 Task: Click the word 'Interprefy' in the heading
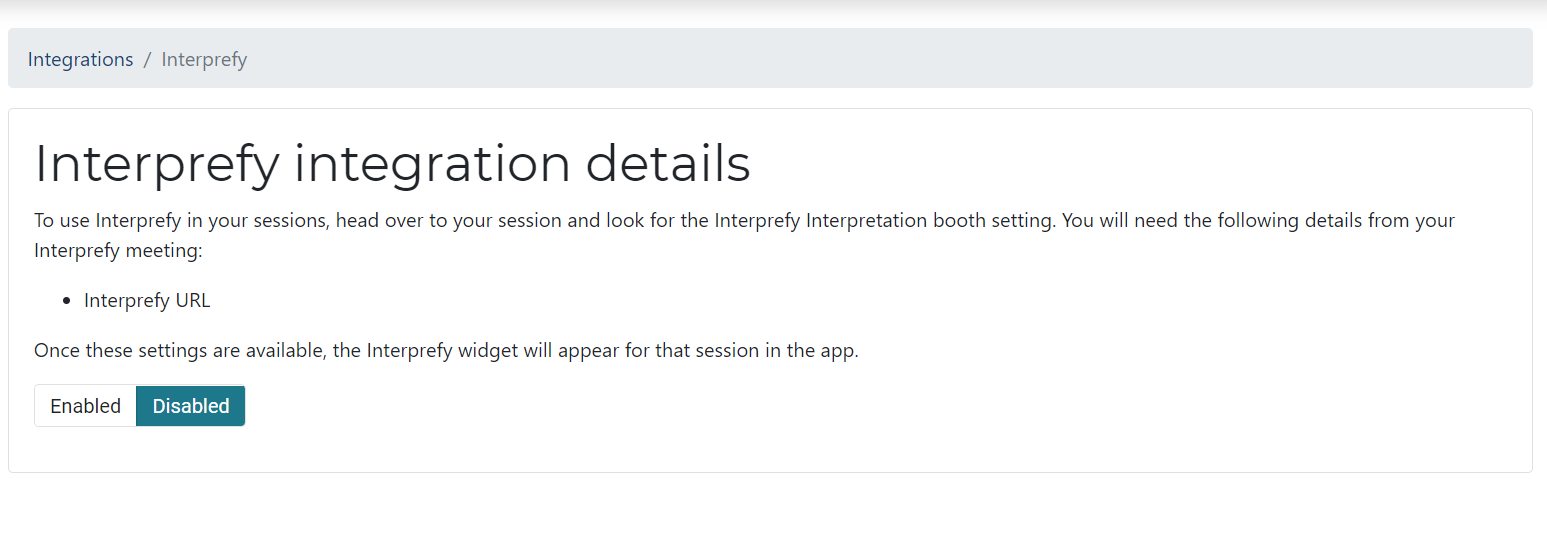coord(157,164)
